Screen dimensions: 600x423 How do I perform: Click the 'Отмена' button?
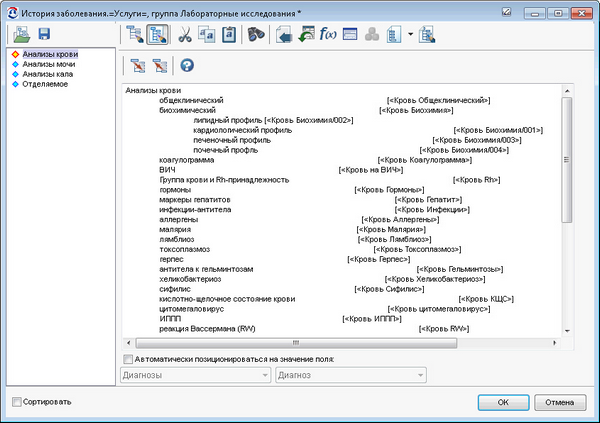560,402
